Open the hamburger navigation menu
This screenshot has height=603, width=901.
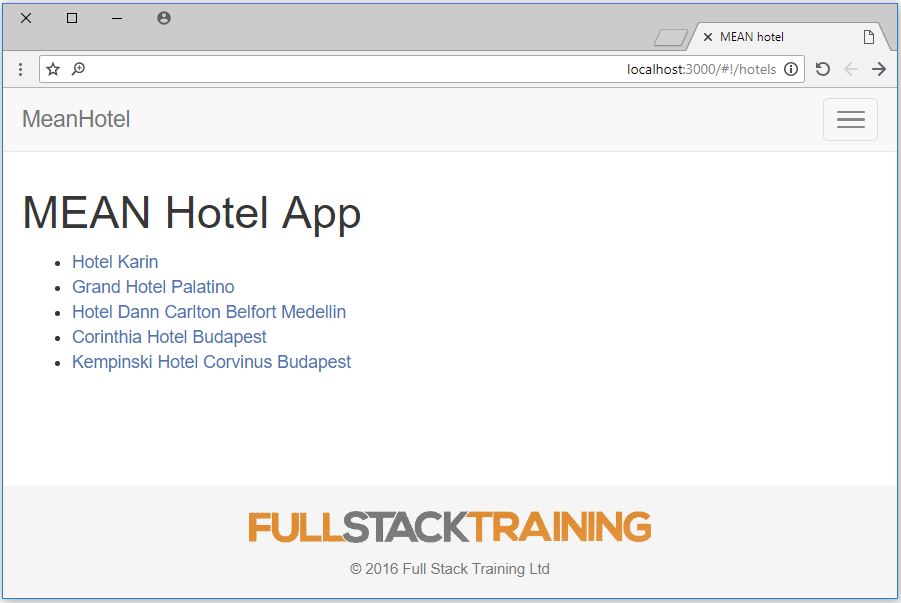[x=849, y=119]
